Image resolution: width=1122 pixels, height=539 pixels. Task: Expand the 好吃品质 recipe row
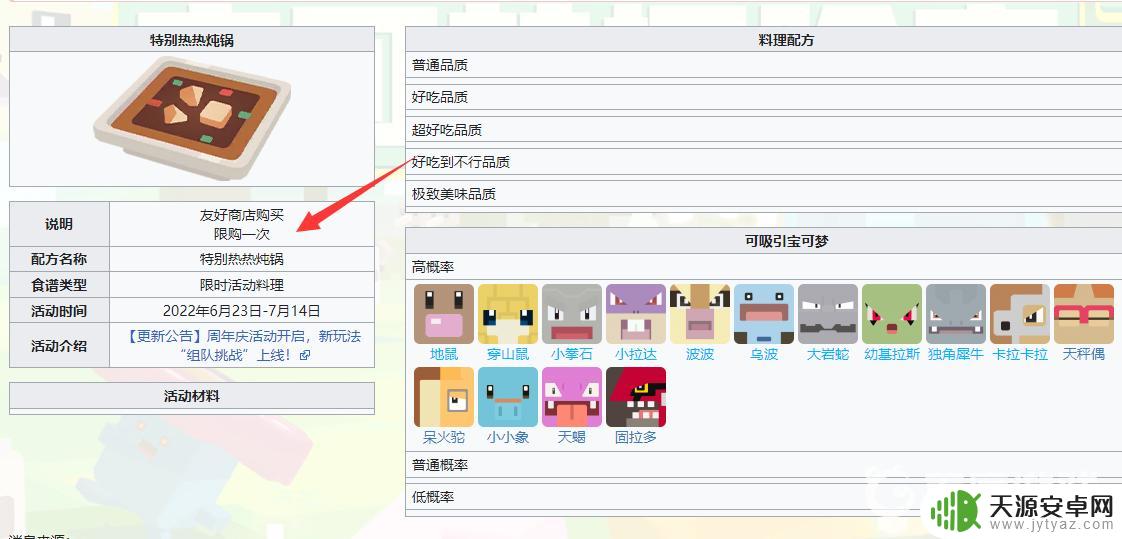tap(764, 97)
